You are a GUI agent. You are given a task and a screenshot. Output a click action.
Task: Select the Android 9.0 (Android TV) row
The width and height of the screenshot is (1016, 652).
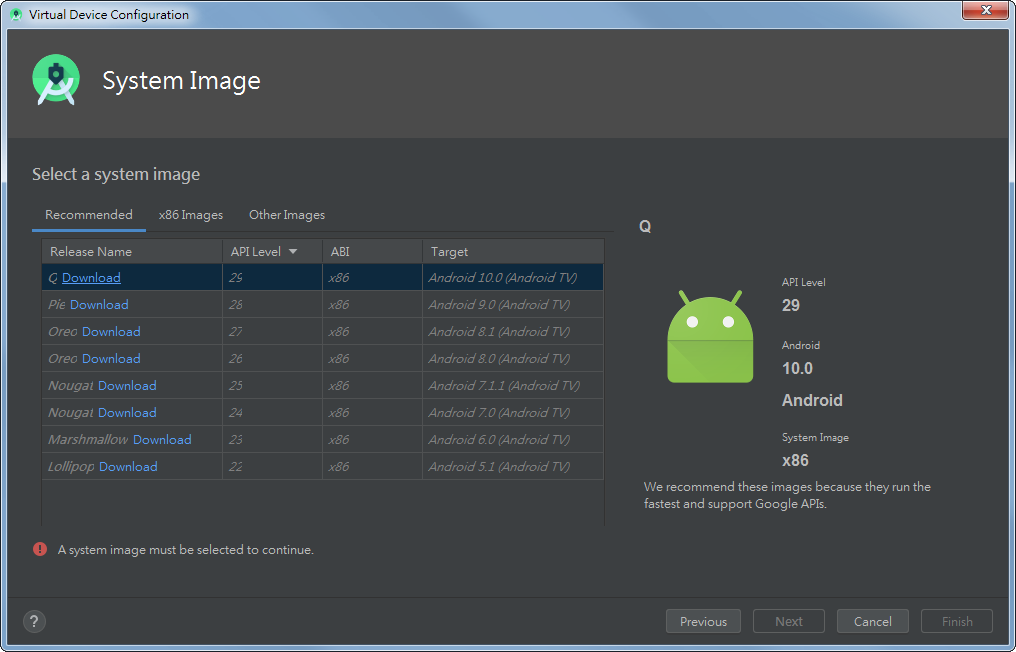point(323,305)
